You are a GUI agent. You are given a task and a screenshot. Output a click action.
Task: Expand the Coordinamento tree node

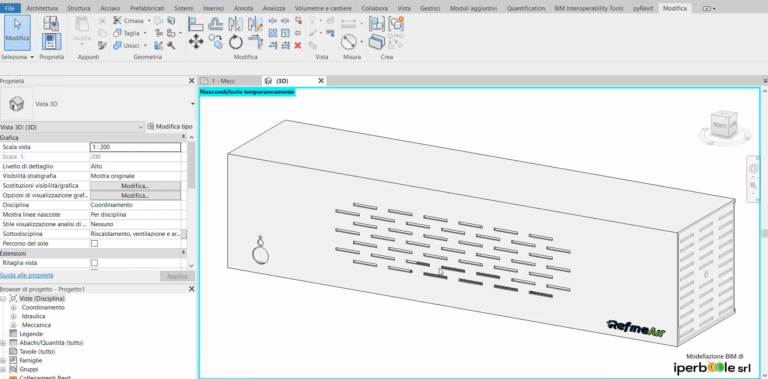coord(13,308)
